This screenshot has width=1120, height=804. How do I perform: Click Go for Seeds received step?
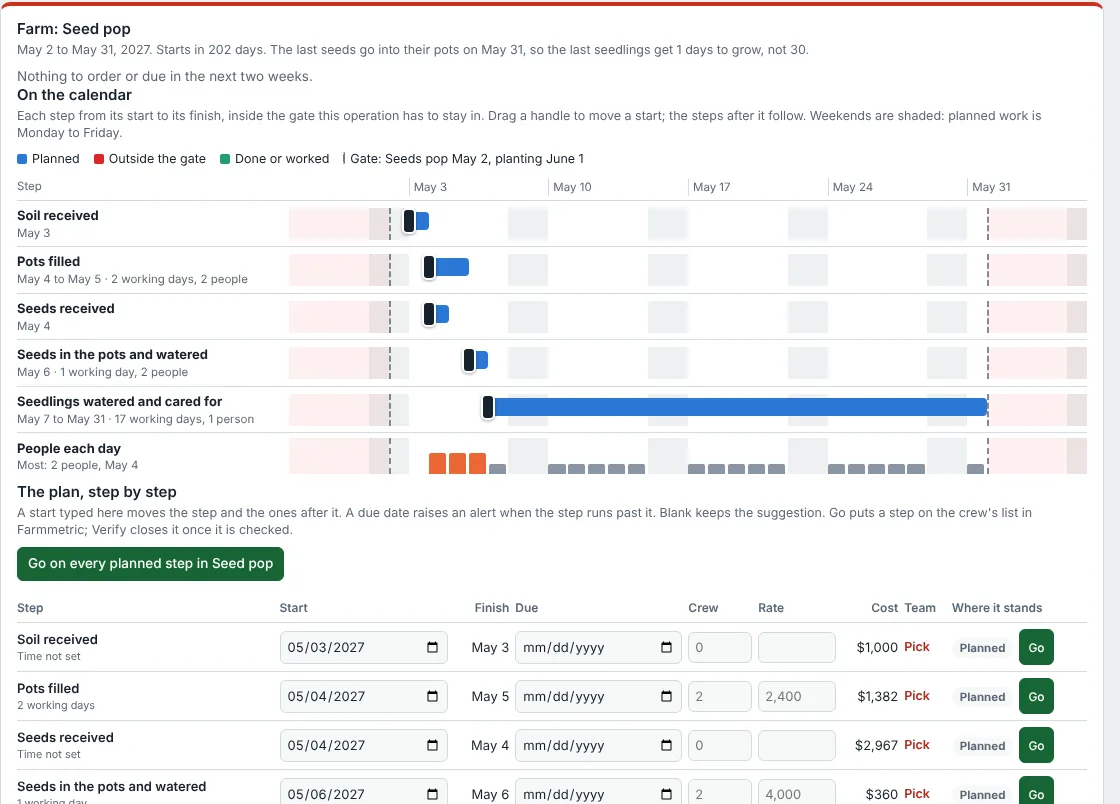click(x=1036, y=745)
